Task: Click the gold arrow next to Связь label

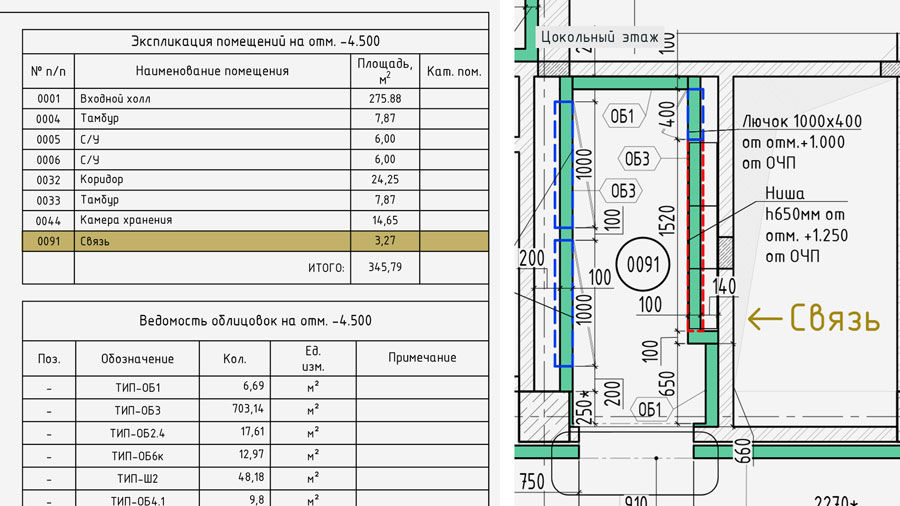Action: pyautogui.click(x=764, y=318)
